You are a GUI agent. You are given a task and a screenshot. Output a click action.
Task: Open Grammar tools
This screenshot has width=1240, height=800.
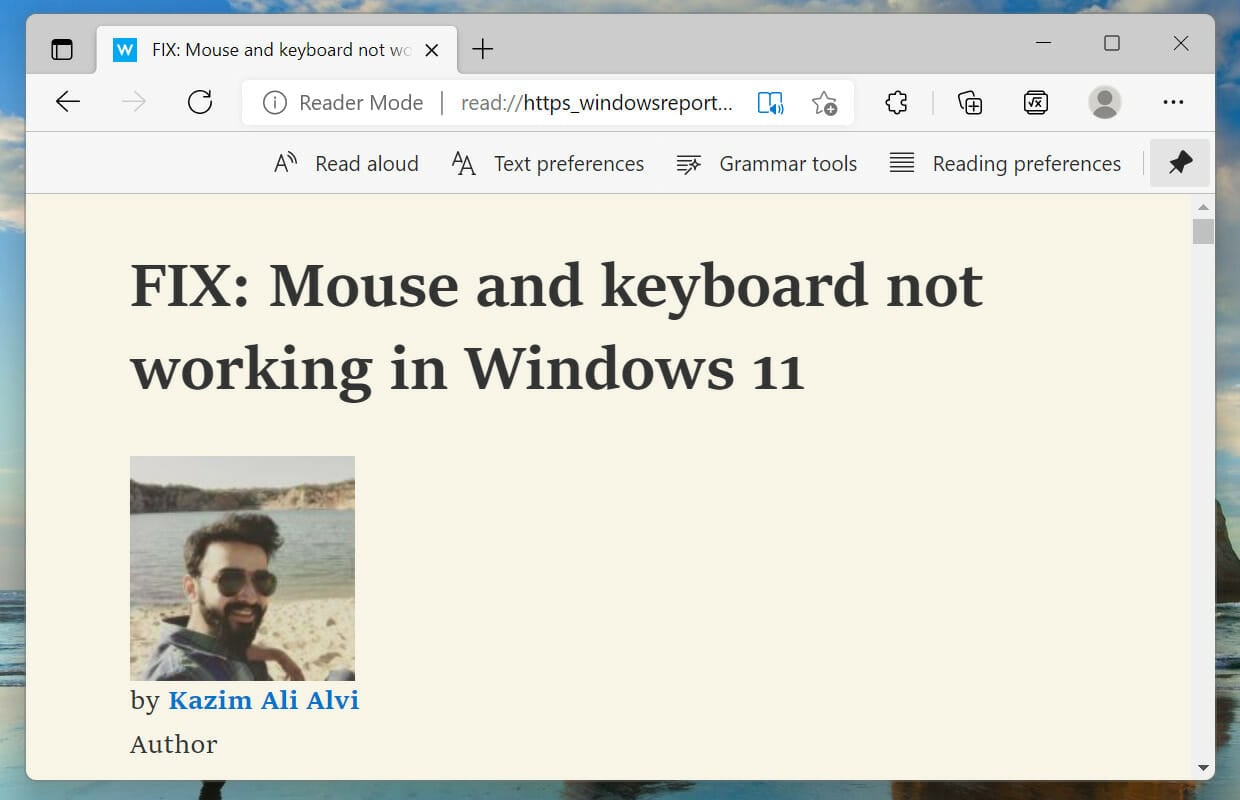(x=767, y=163)
